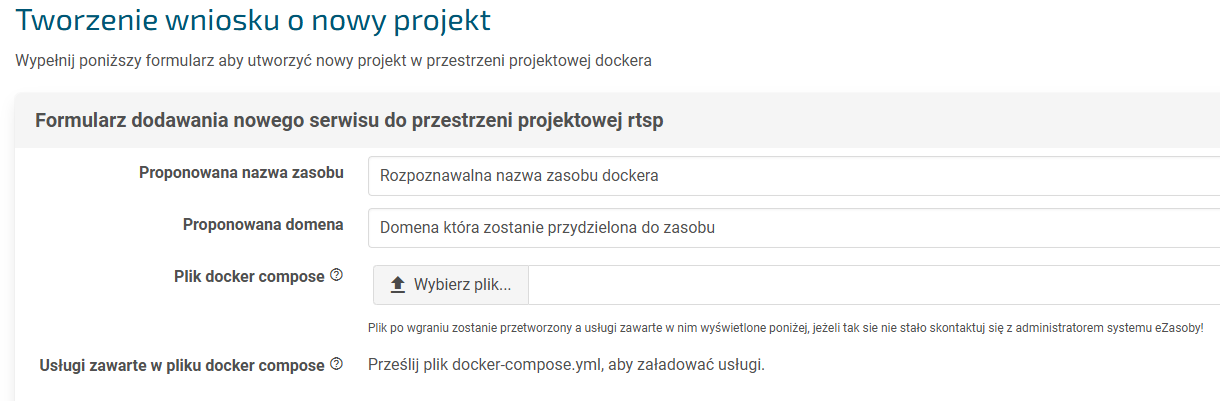Viewport: 1220px width, 401px height.
Task: Click the Plik po wgraniu zostanie przetworzony hint
Action: [785, 327]
